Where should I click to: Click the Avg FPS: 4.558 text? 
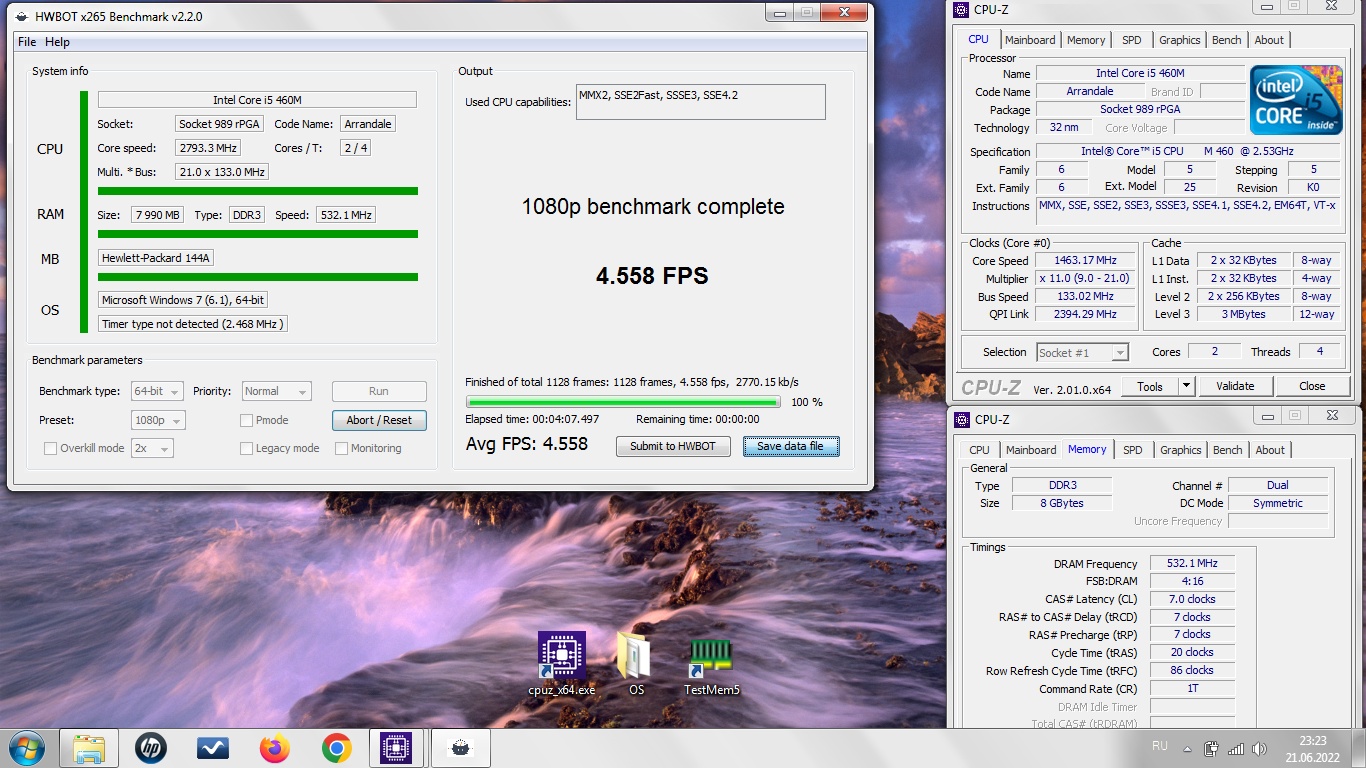point(527,444)
